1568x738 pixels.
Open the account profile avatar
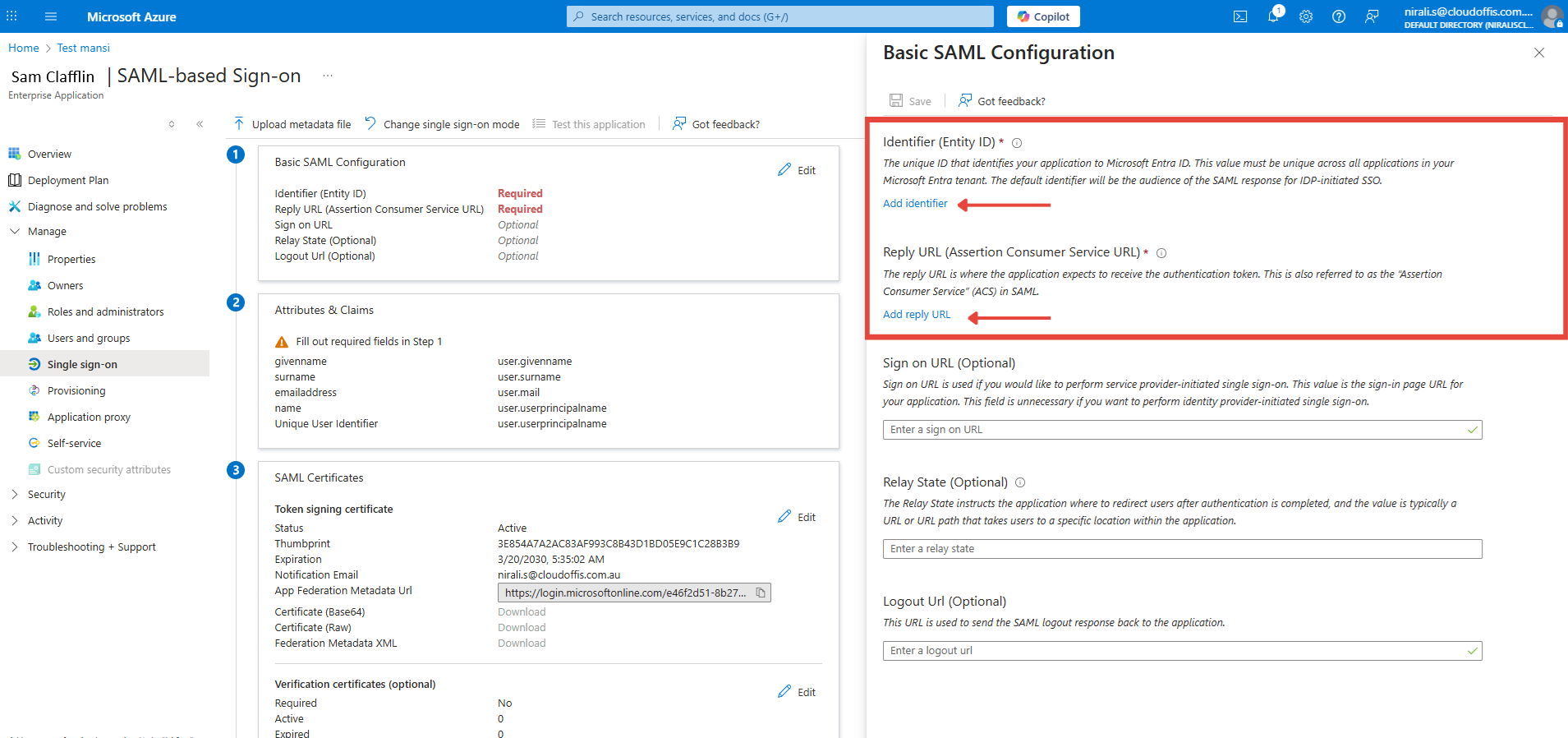(1552, 16)
